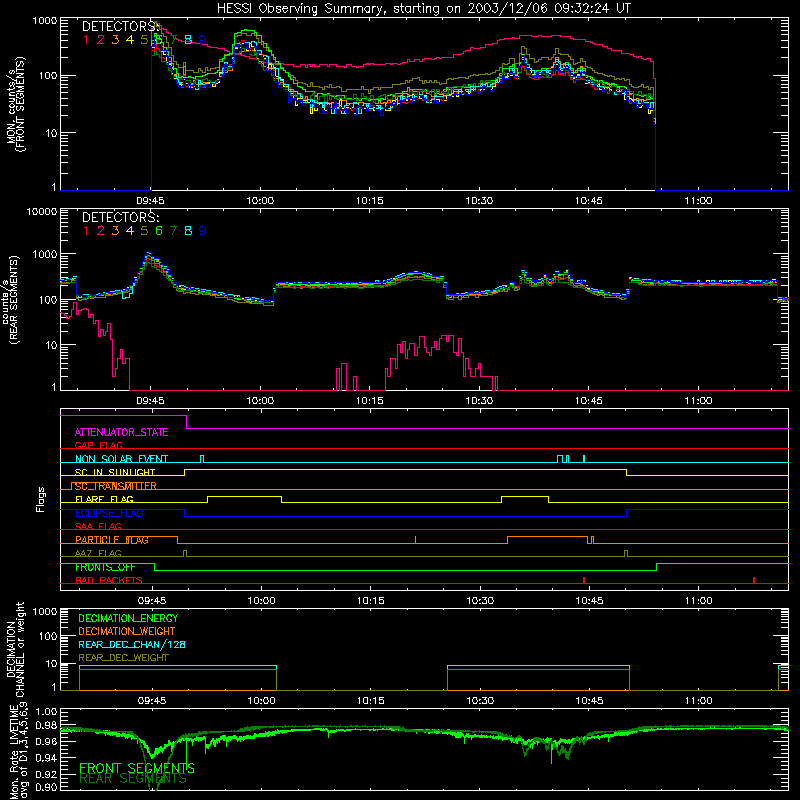Click blue detector 9 in front segments legend
The height and width of the screenshot is (800, 800).
tap(203, 40)
